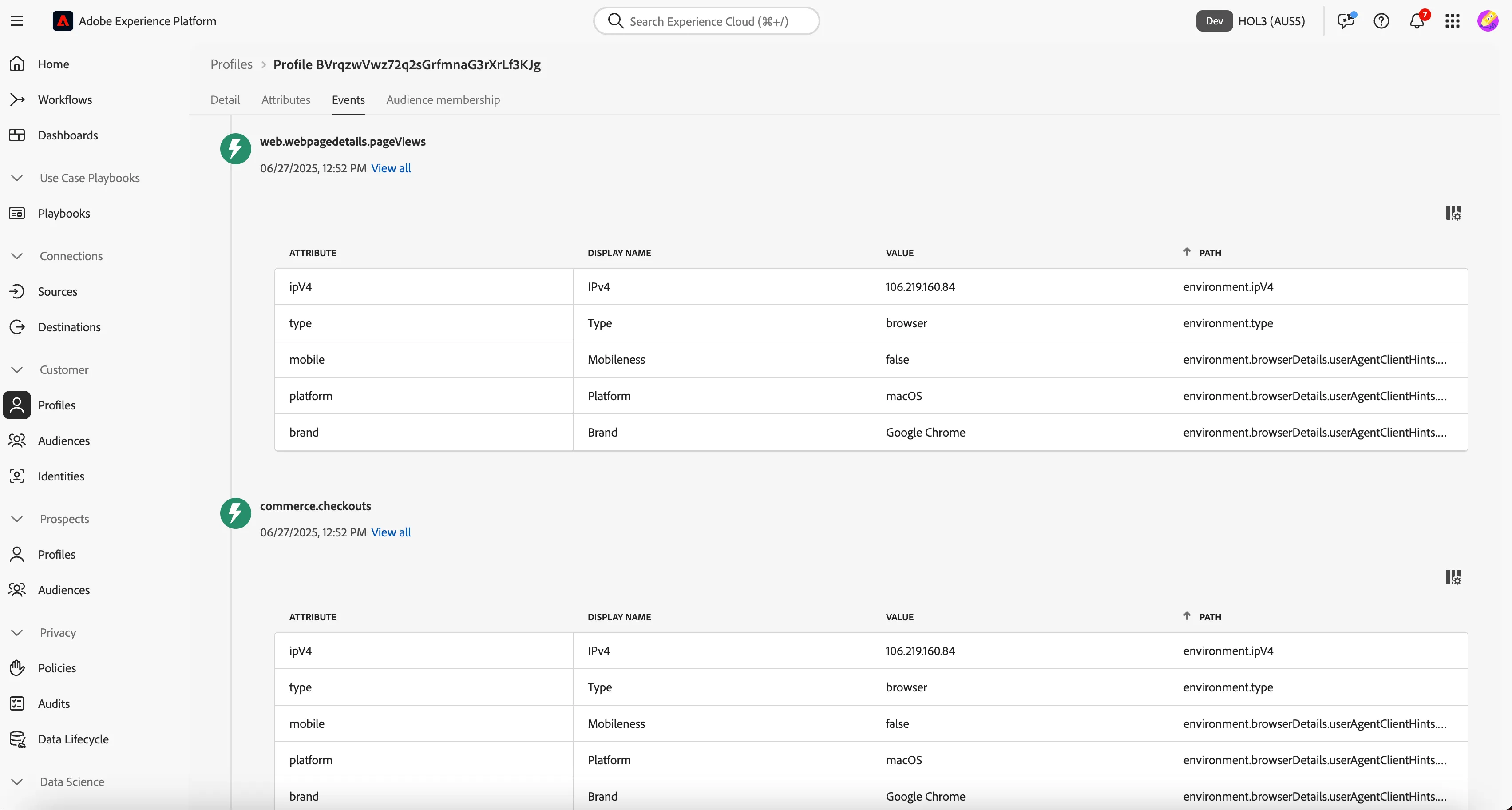Click View all for commerce.checkouts event

(391, 532)
